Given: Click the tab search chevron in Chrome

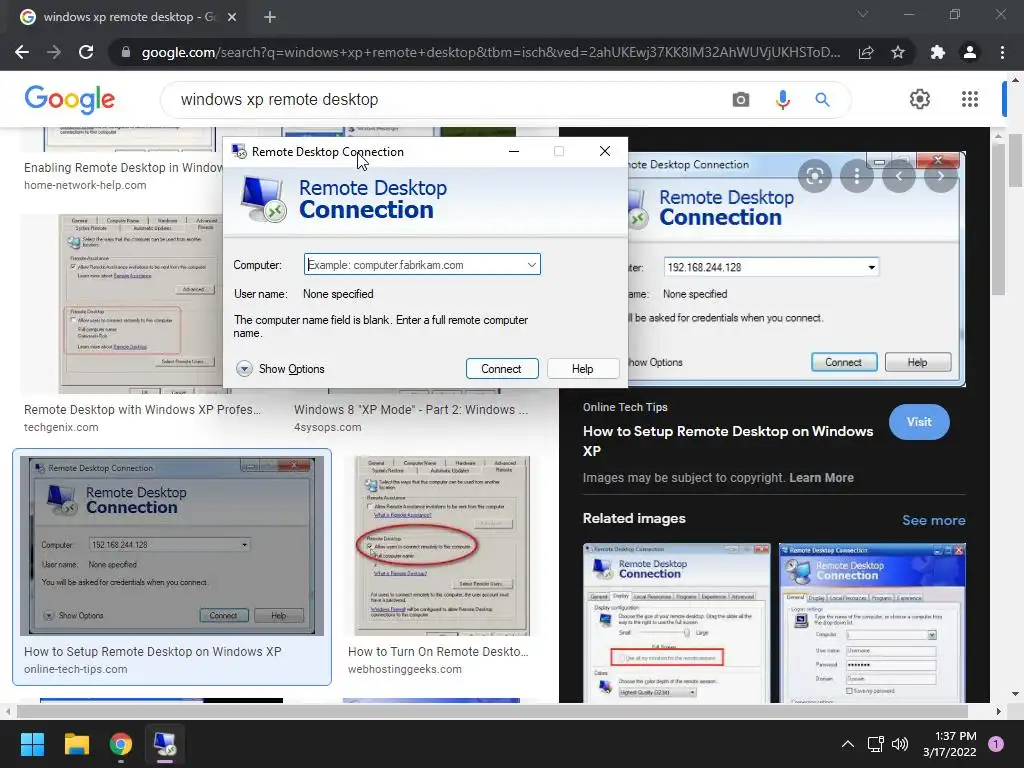Looking at the screenshot, I should click(863, 14).
